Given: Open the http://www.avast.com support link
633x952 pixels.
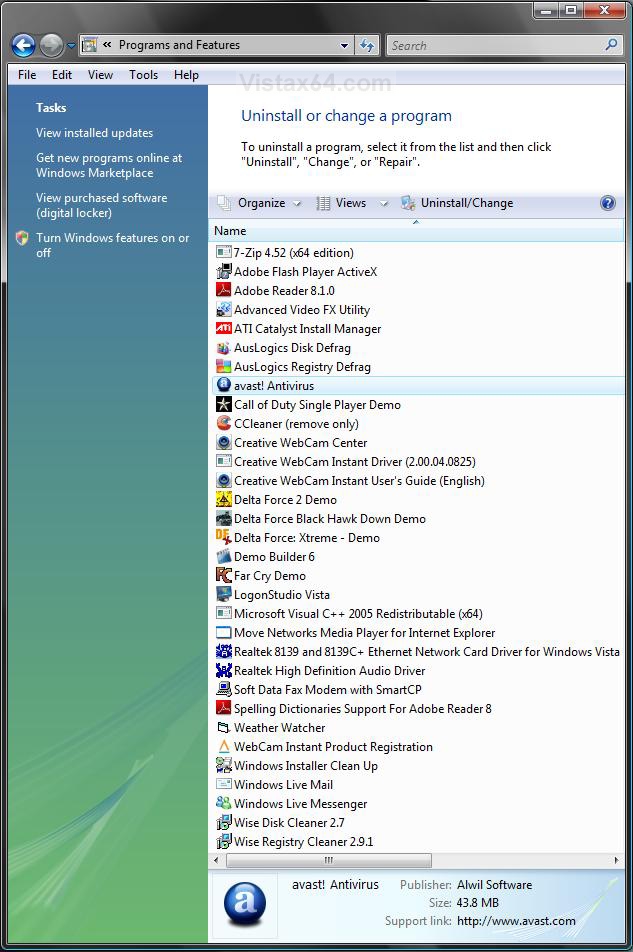Looking at the screenshot, I should (x=516, y=920).
